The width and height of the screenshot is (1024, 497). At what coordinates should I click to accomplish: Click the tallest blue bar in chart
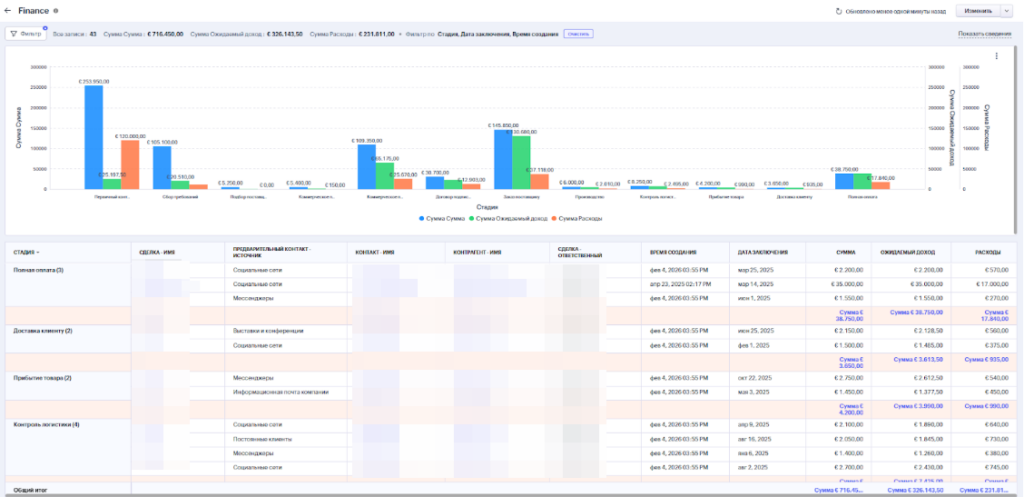93,137
